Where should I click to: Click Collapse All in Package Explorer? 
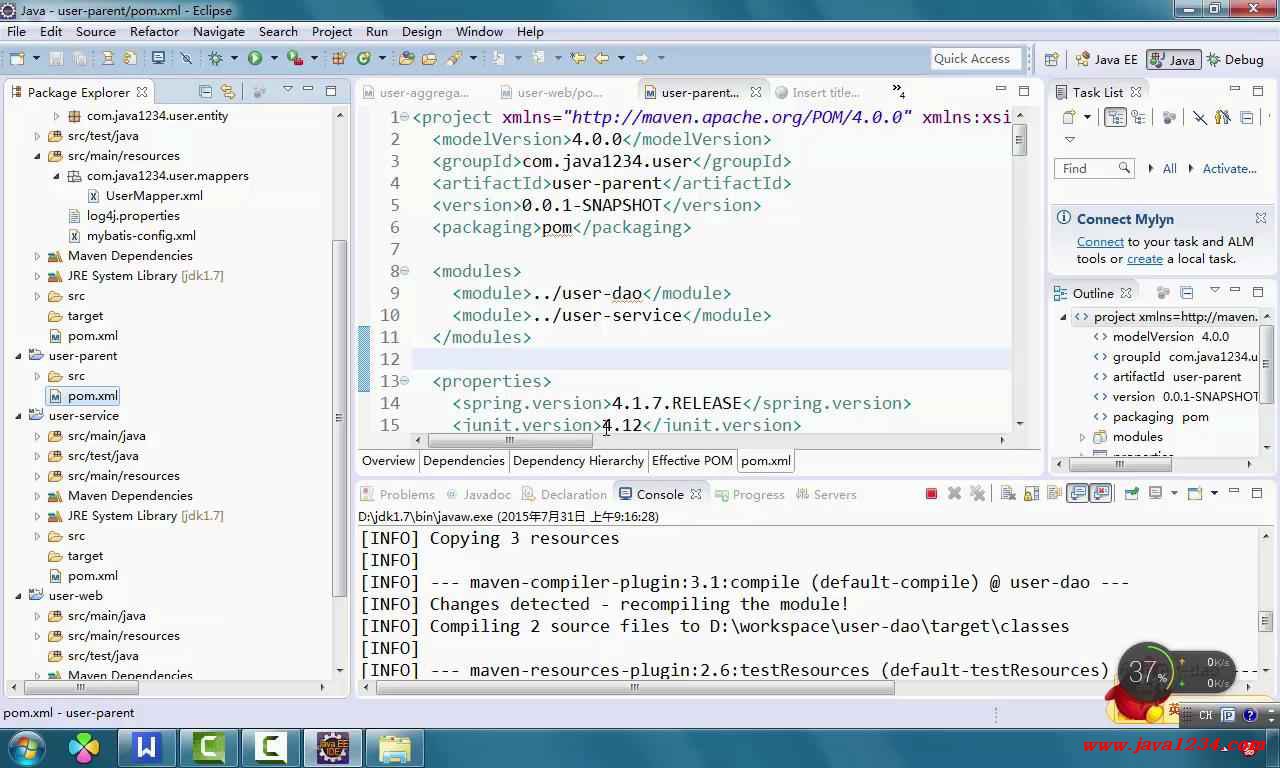point(206,92)
